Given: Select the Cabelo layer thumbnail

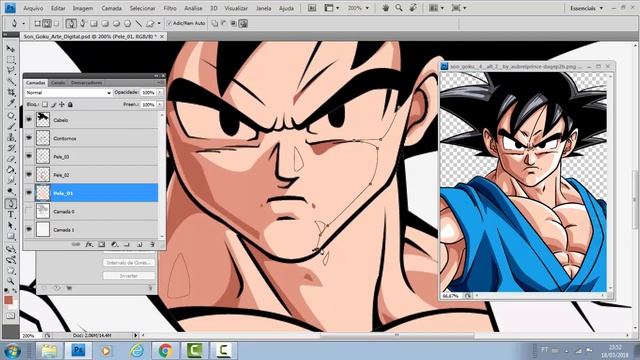Looking at the screenshot, I should coord(43,120).
